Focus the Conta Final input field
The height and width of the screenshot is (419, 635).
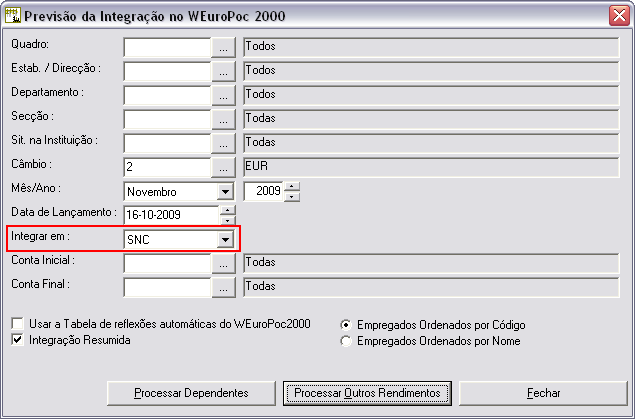click(x=167, y=287)
